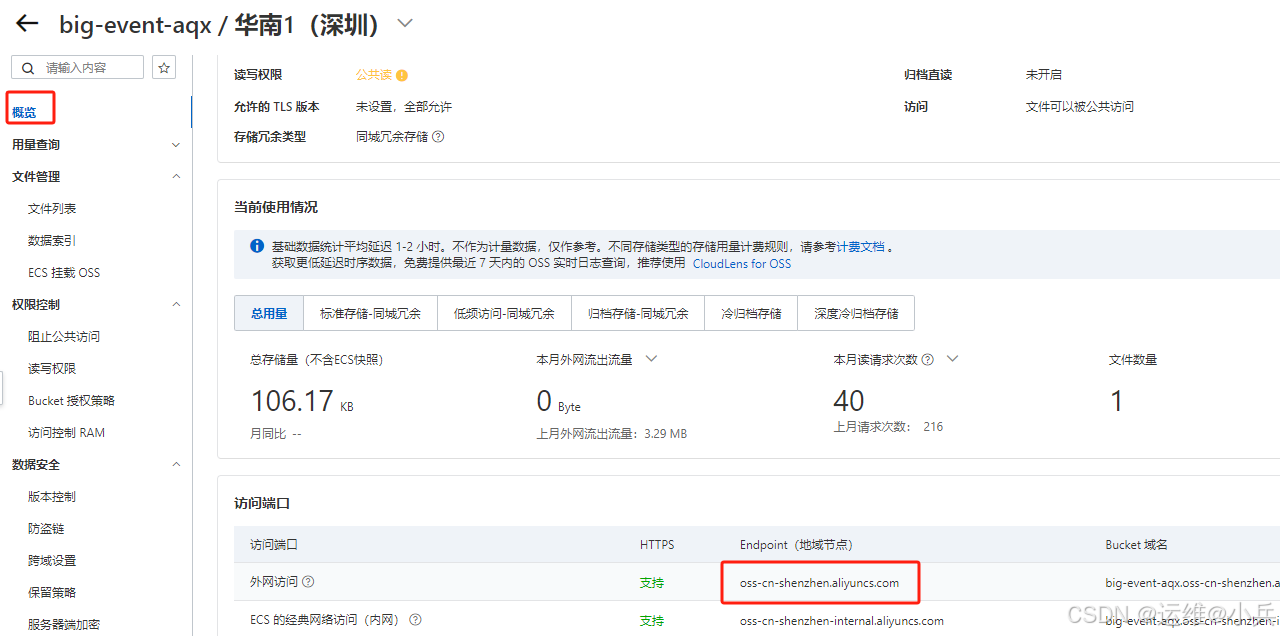Open the CloudLens for OSS link

pyautogui.click(x=742, y=264)
